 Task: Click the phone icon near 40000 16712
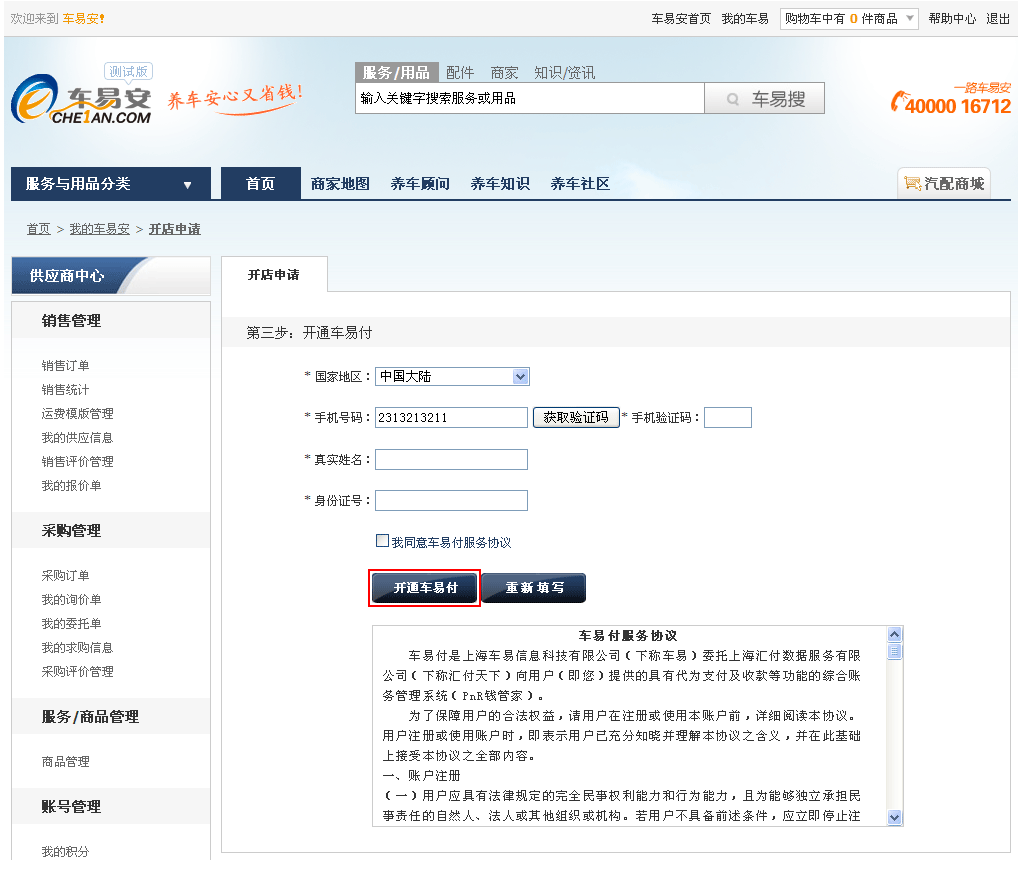tap(898, 101)
